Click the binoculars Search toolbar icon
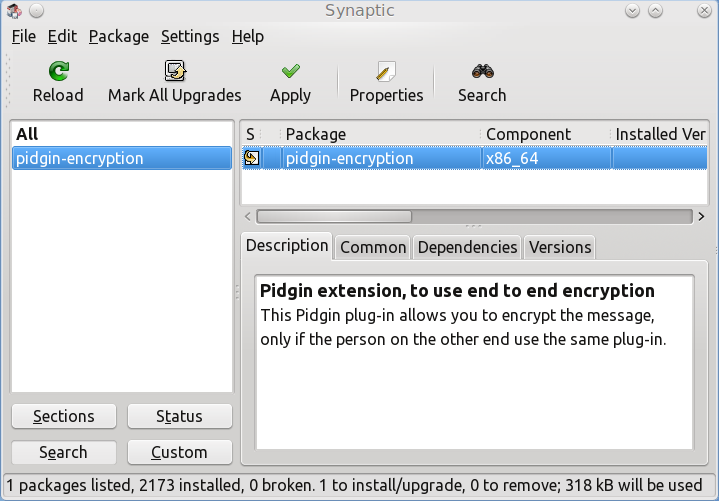 click(x=482, y=71)
